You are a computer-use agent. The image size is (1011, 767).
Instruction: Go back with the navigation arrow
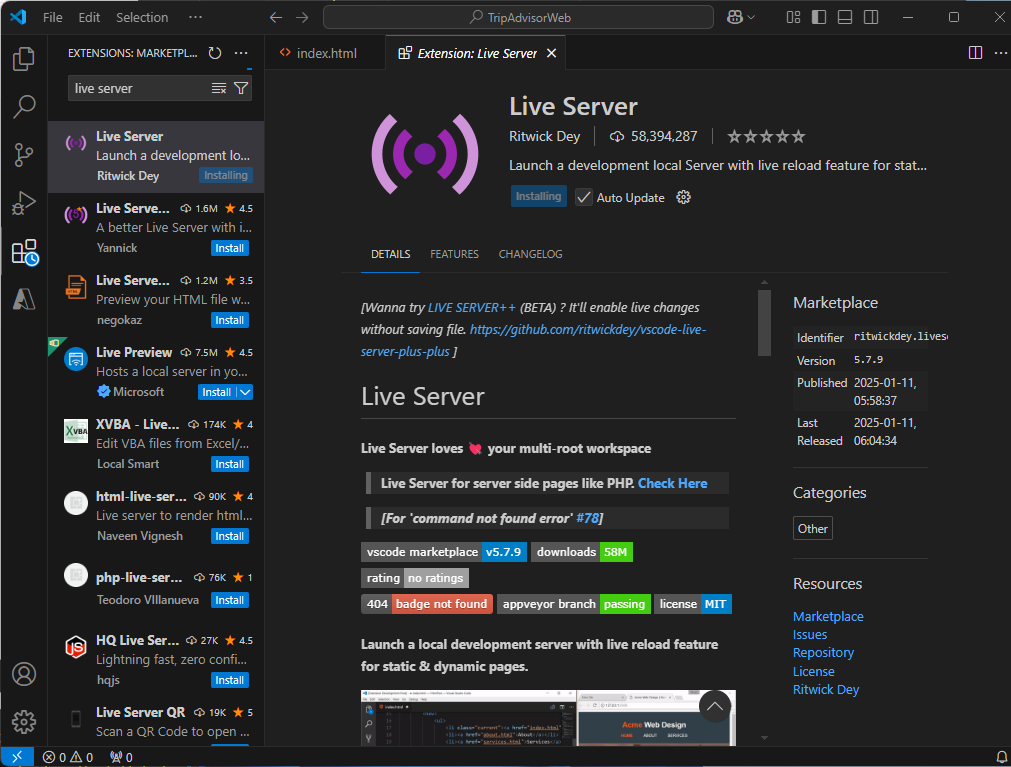tap(276, 17)
